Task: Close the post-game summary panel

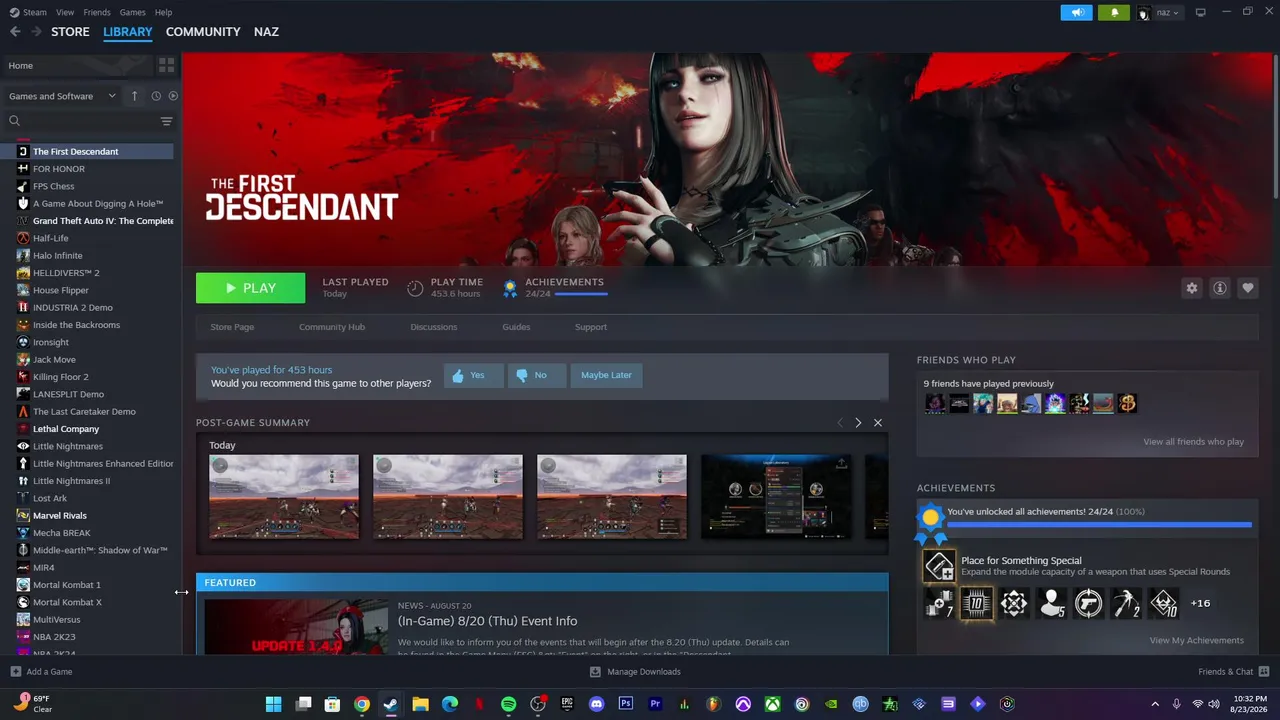Action: [878, 423]
